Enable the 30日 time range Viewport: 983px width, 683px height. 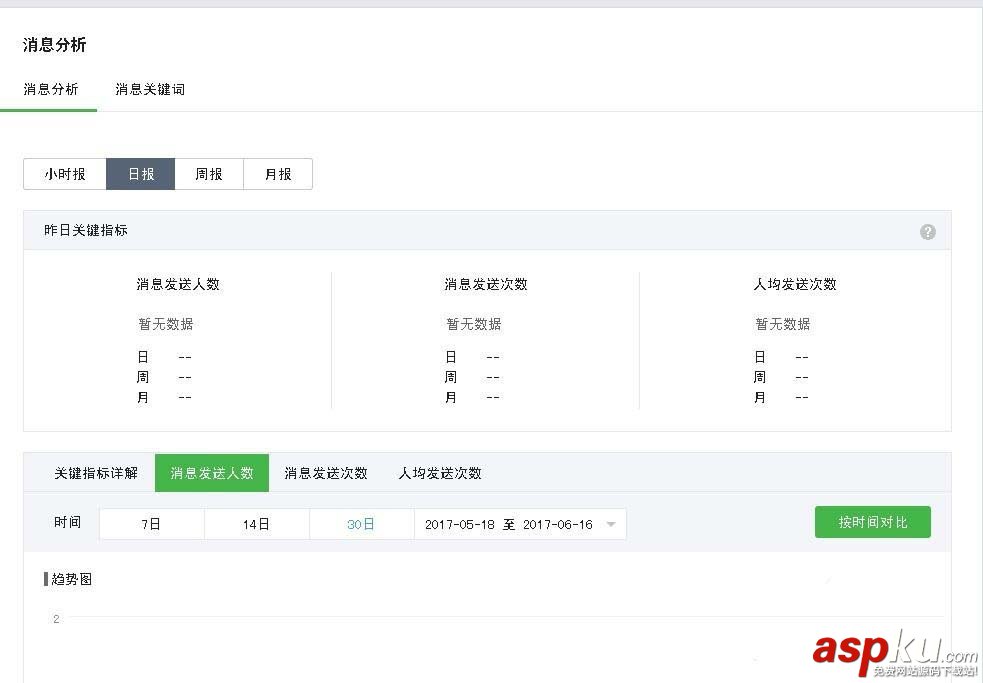(x=361, y=523)
